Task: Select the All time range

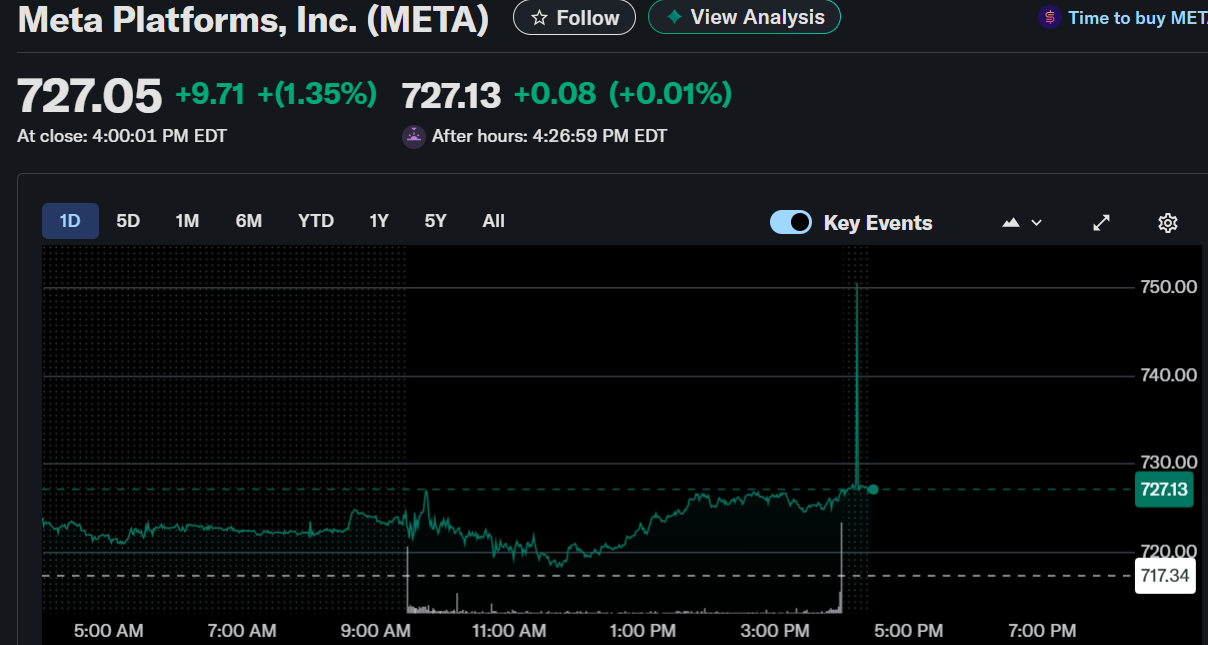Action: point(494,221)
